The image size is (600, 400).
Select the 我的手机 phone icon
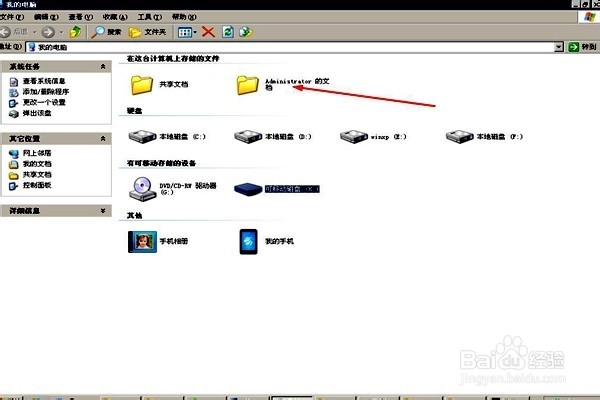(x=248, y=242)
